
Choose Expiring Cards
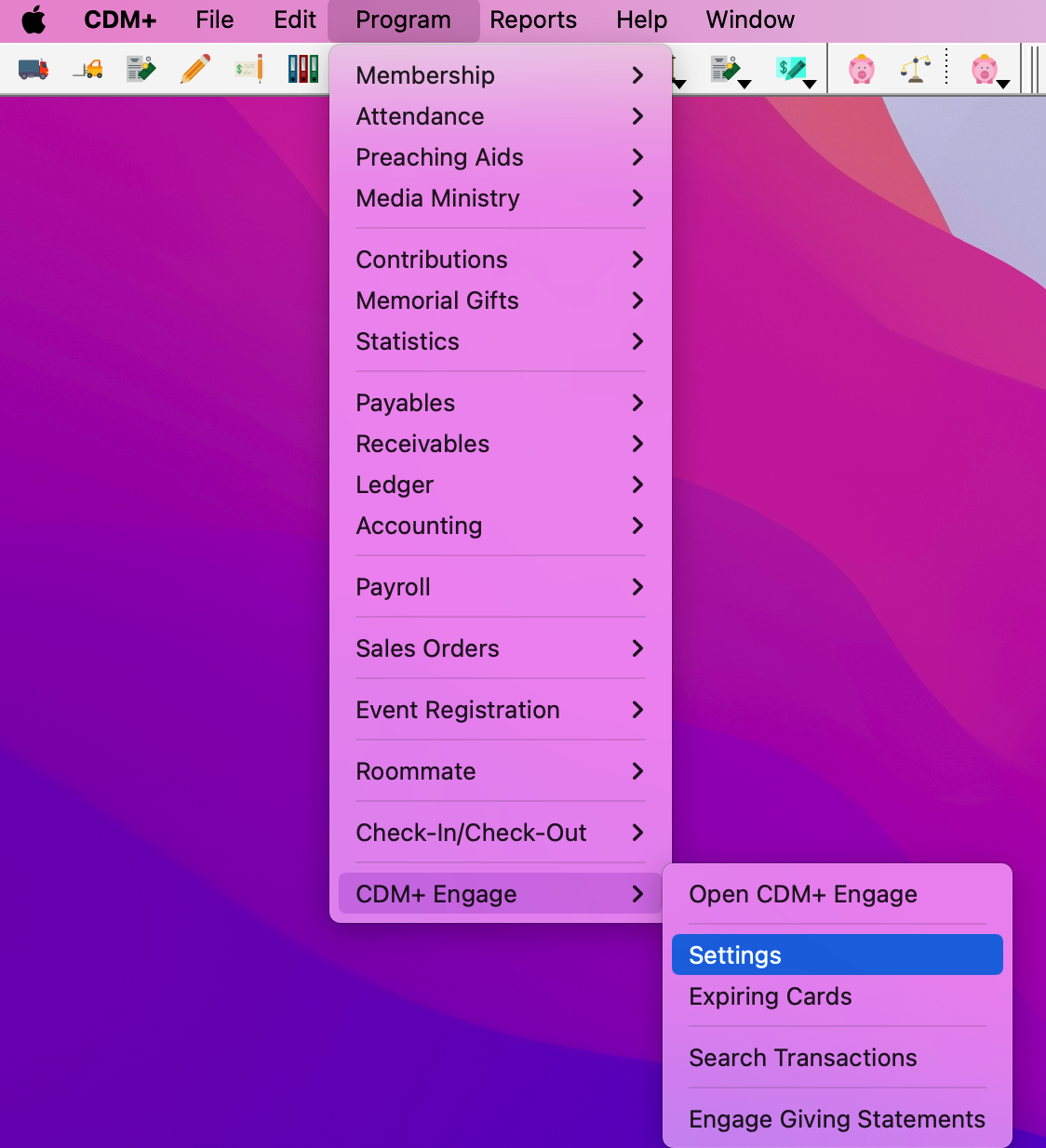(838, 996)
